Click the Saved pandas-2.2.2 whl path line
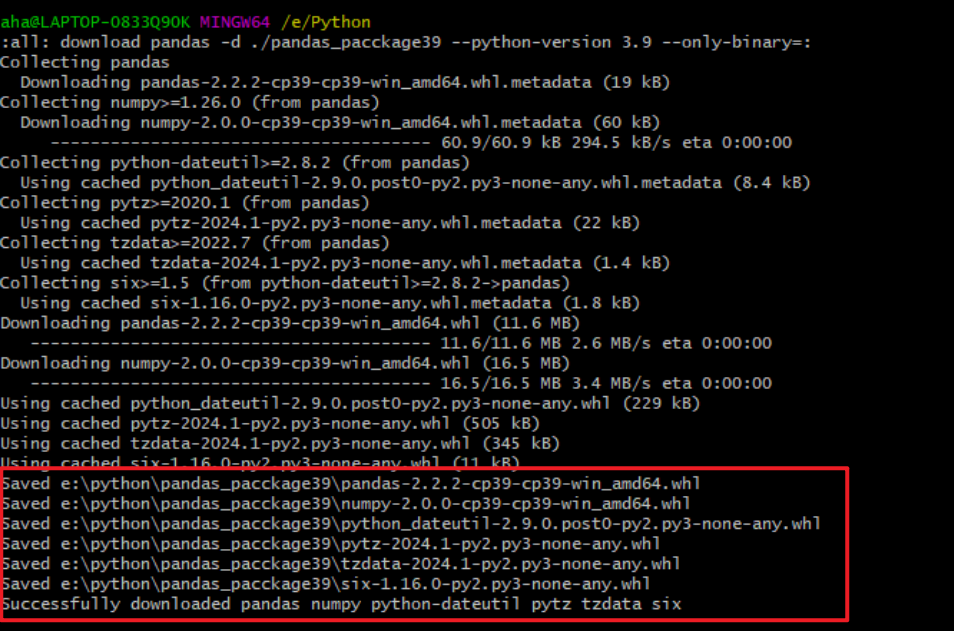Viewport: 954px width, 631px height. pos(351,484)
